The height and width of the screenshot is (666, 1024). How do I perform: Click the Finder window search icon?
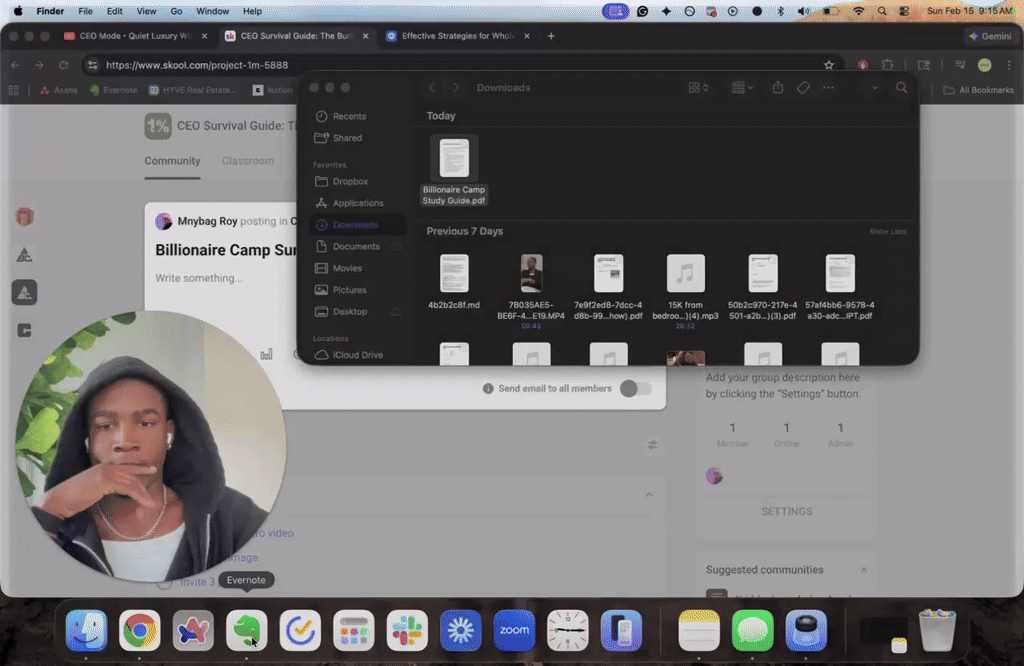click(x=901, y=87)
